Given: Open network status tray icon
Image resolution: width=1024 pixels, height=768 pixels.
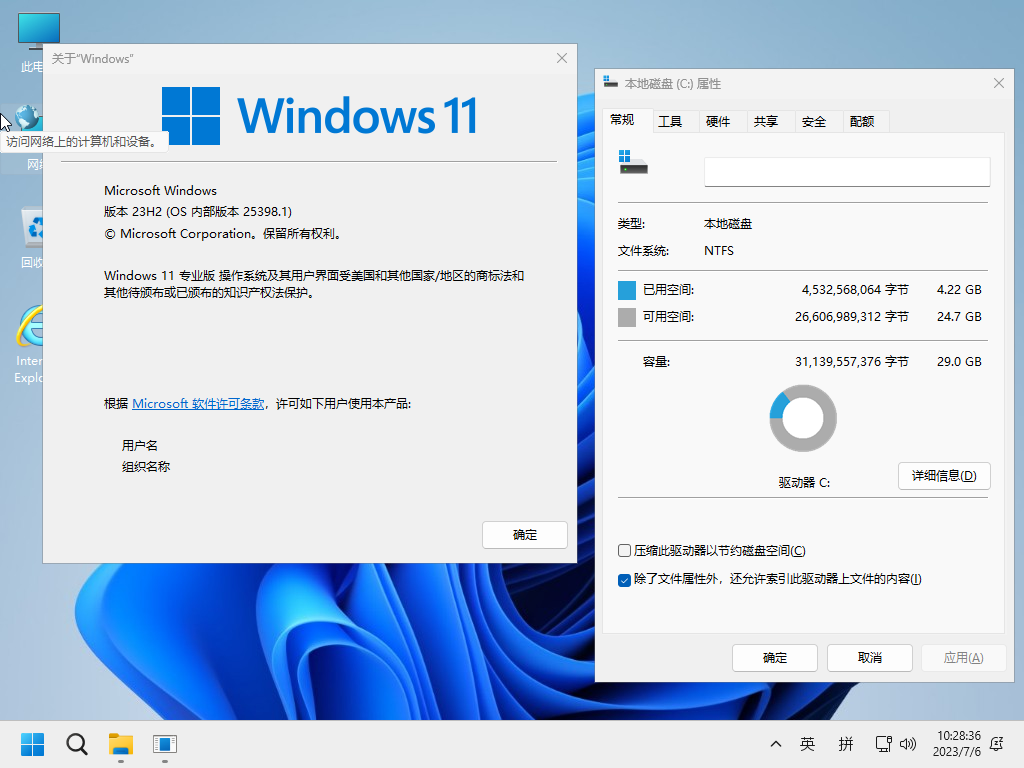Looking at the screenshot, I should click(x=884, y=744).
